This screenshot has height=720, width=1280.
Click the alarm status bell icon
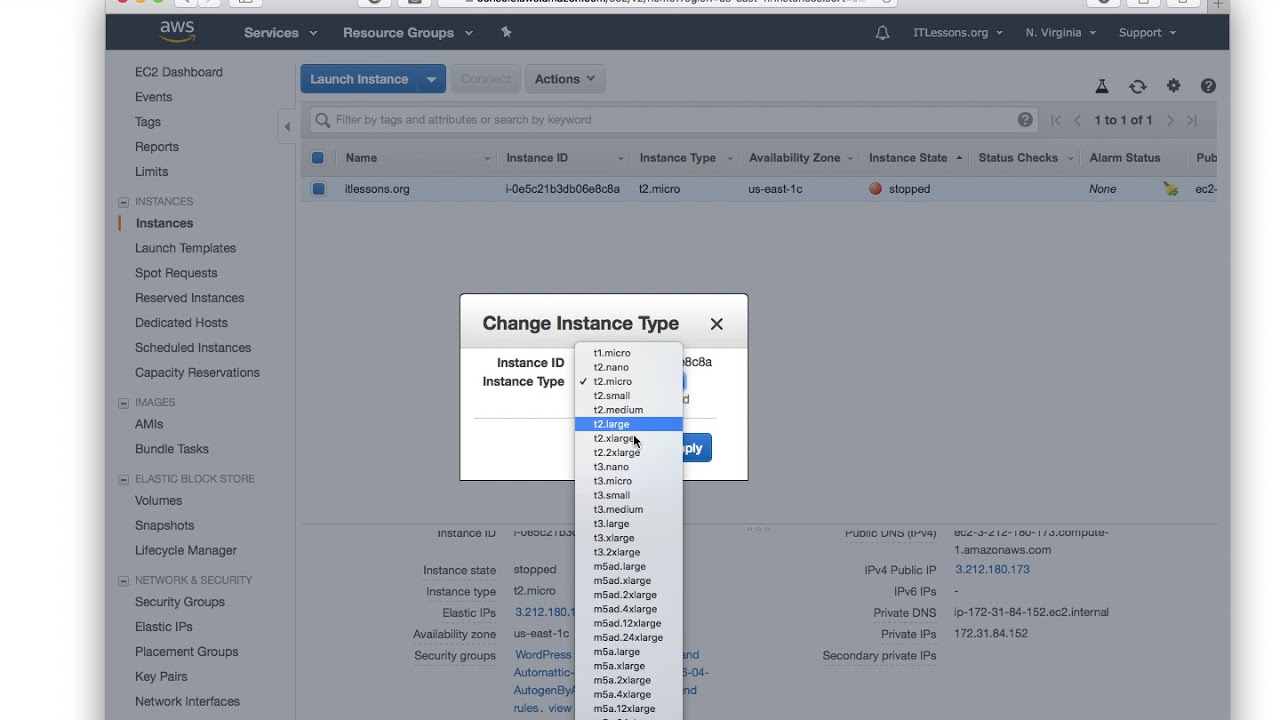pyautogui.click(x=1170, y=189)
